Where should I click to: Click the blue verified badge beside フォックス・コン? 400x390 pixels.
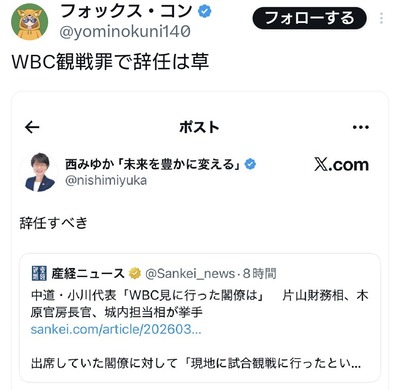point(204,12)
